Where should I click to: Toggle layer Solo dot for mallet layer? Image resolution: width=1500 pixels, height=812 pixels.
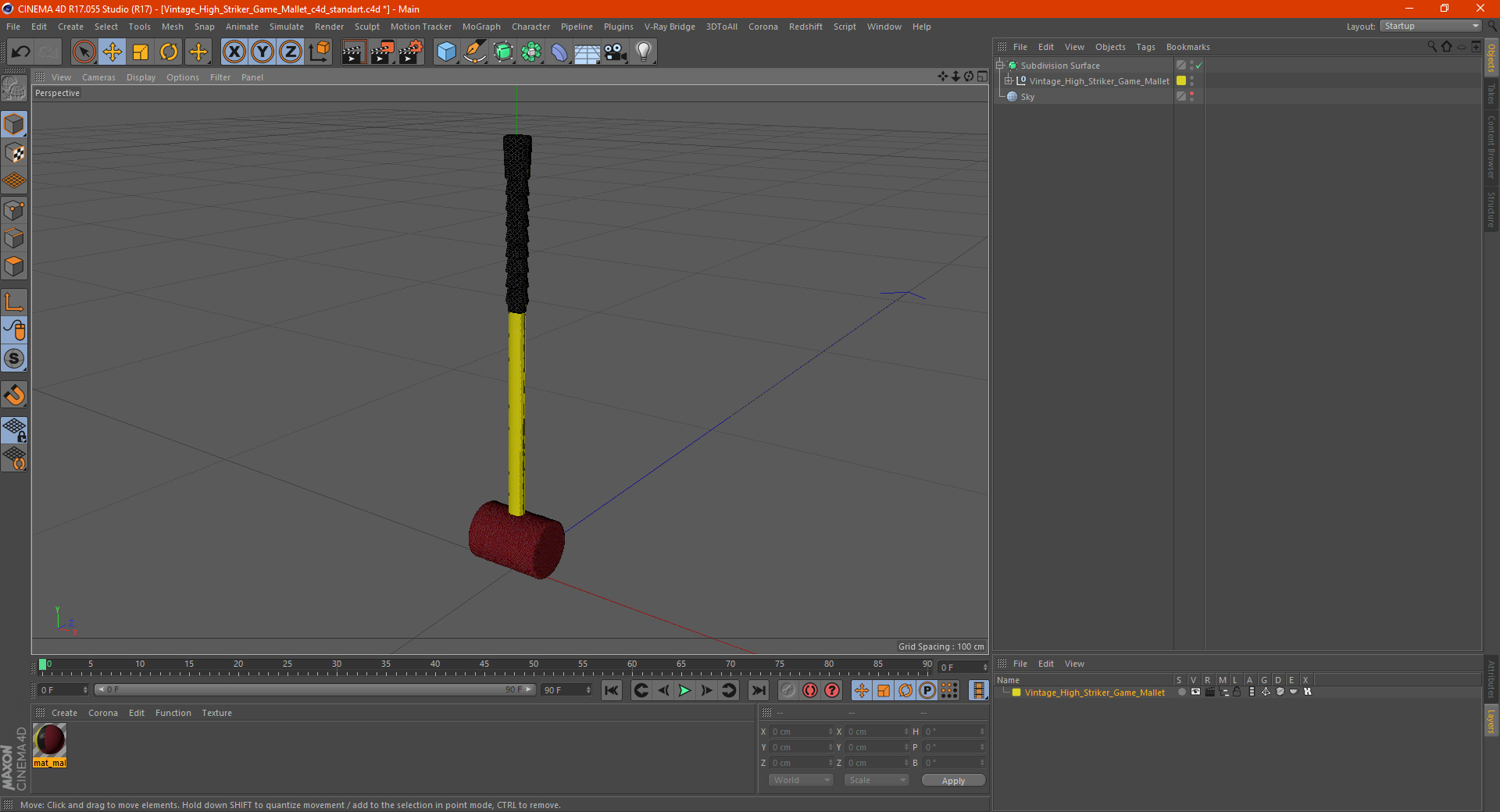tap(1182, 692)
